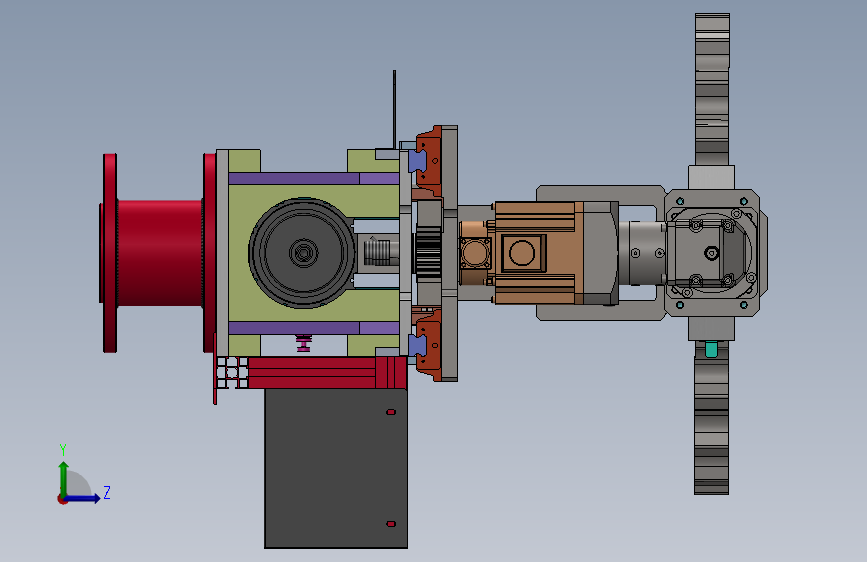Select the red cable drum cylinder

tap(159, 253)
